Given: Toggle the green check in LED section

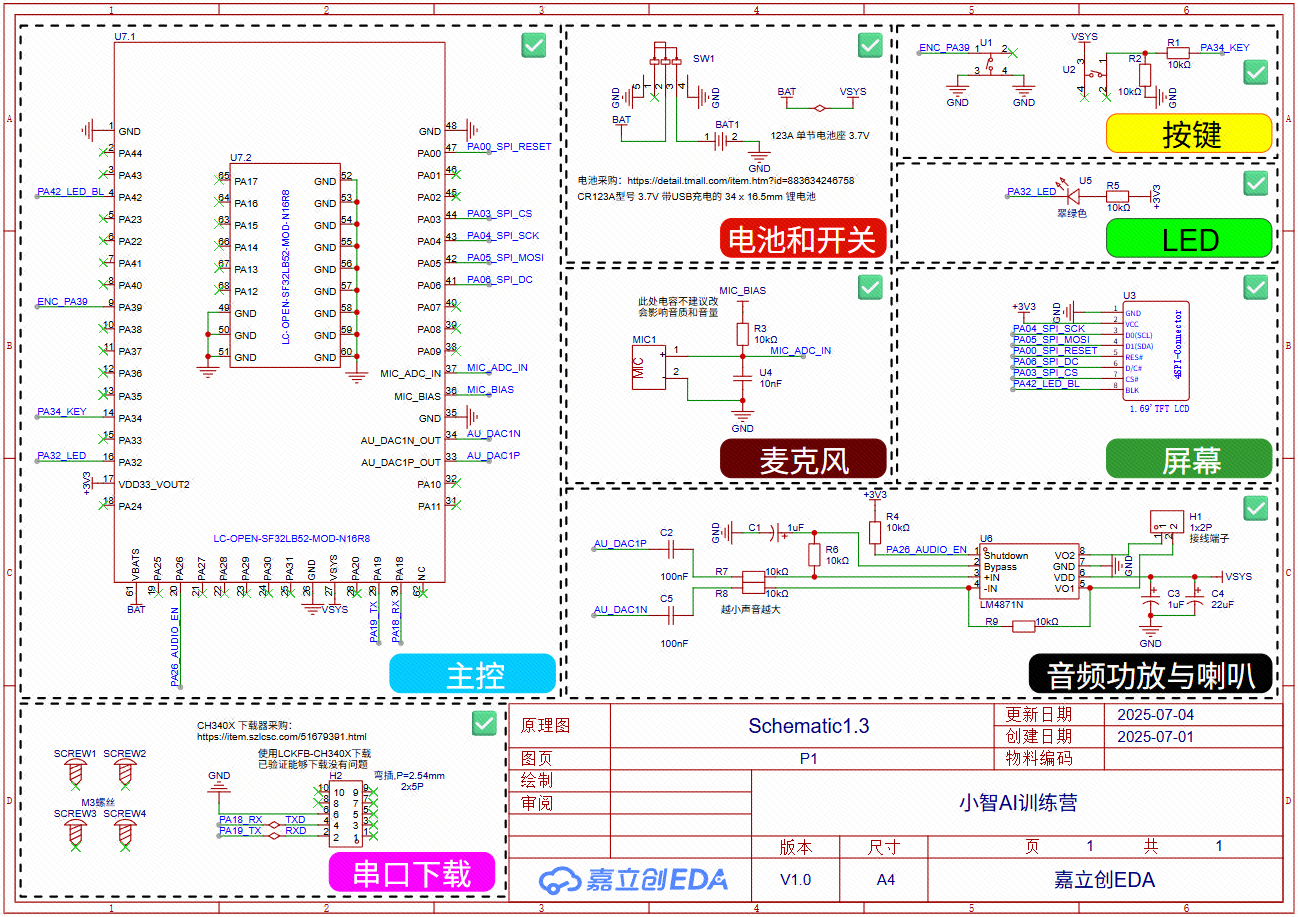Looking at the screenshot, I should (x=1255, y=183).
